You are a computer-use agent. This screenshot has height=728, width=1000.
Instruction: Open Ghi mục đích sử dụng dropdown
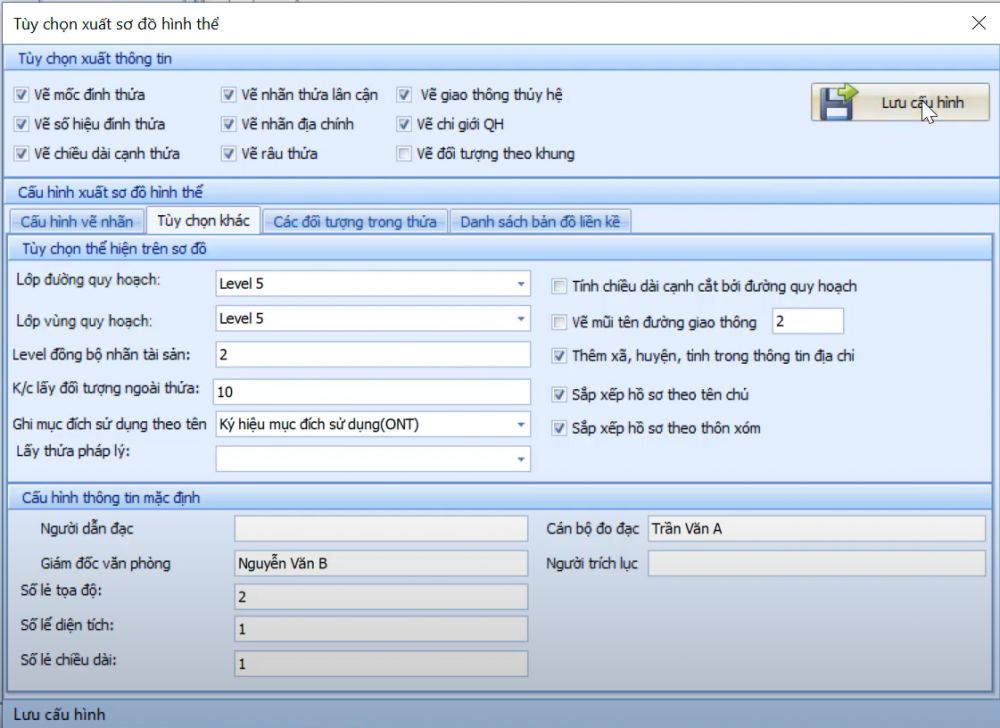[x=520, y=425]
